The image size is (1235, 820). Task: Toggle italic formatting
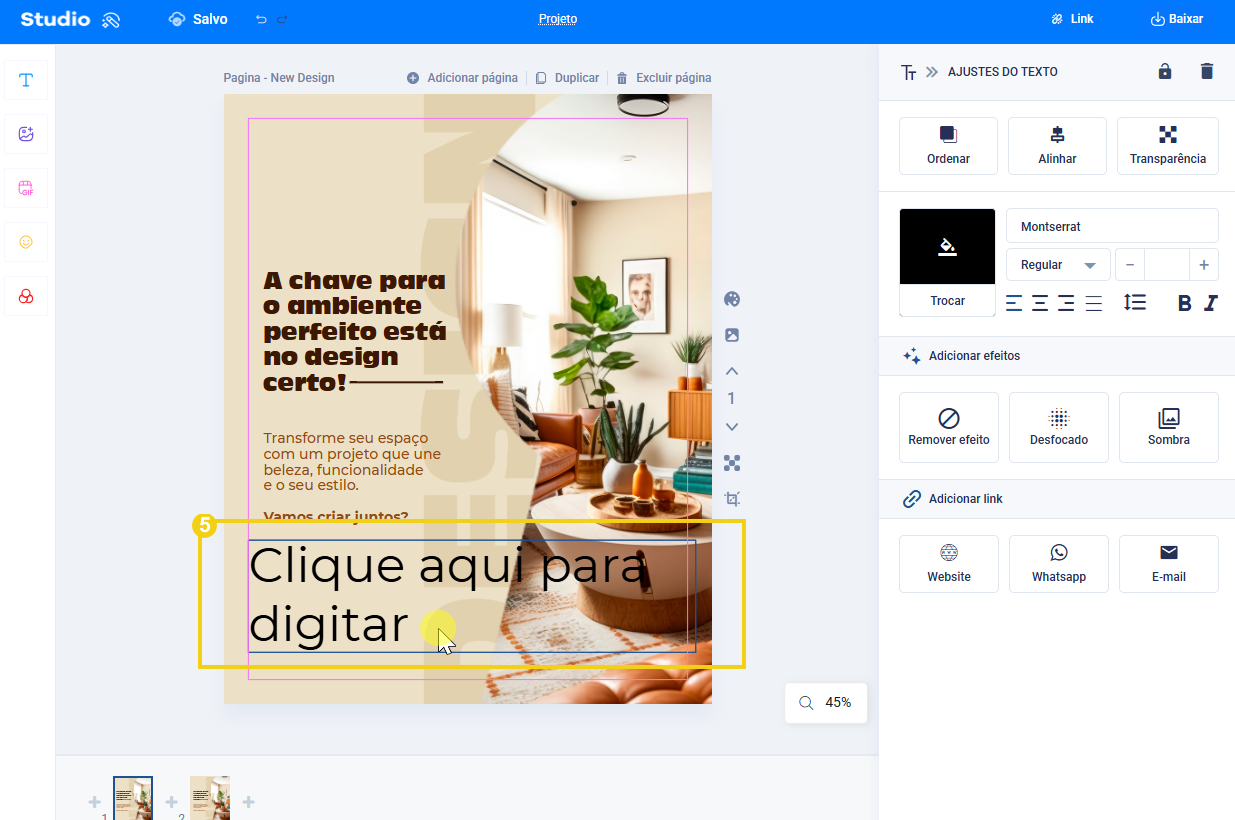click(1211, 303)
